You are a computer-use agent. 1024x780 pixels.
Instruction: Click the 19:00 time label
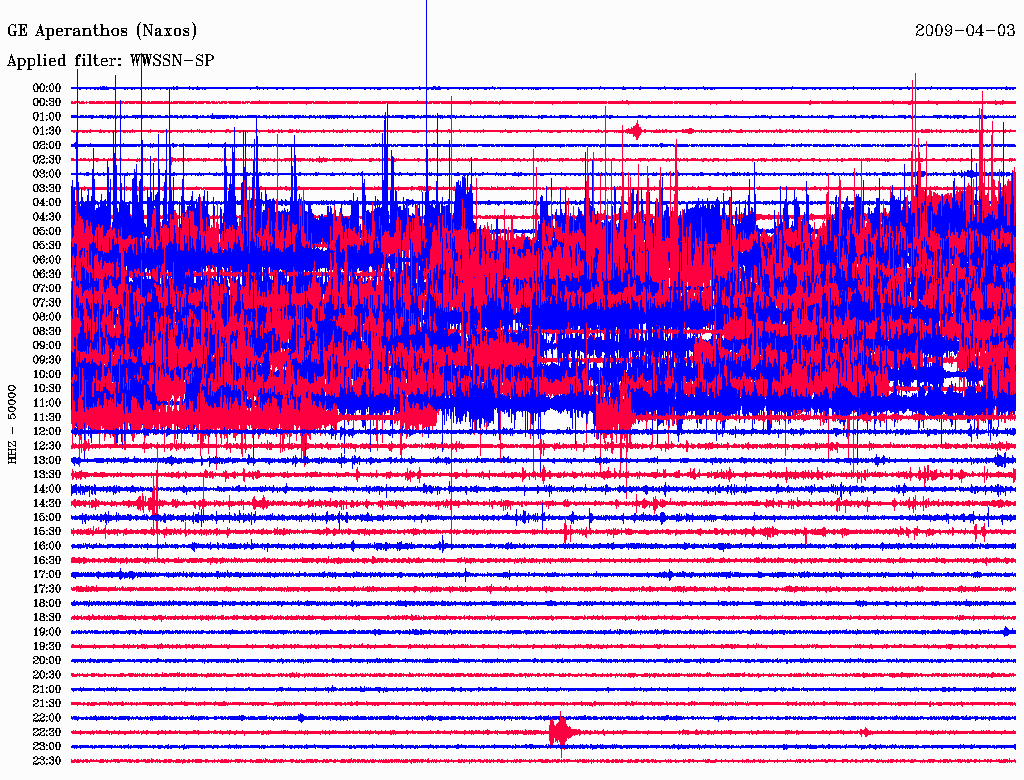47,632
